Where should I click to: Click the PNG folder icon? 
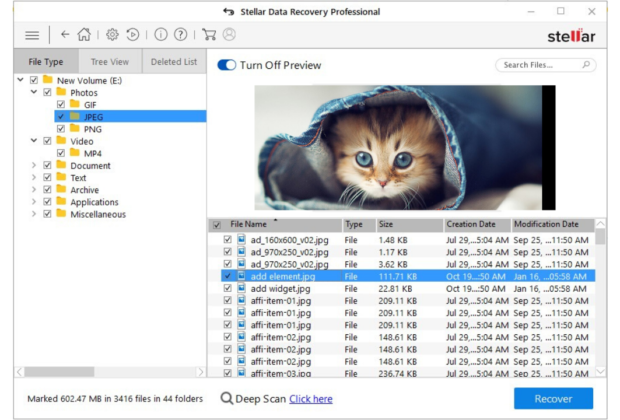(x=75, y=128)
